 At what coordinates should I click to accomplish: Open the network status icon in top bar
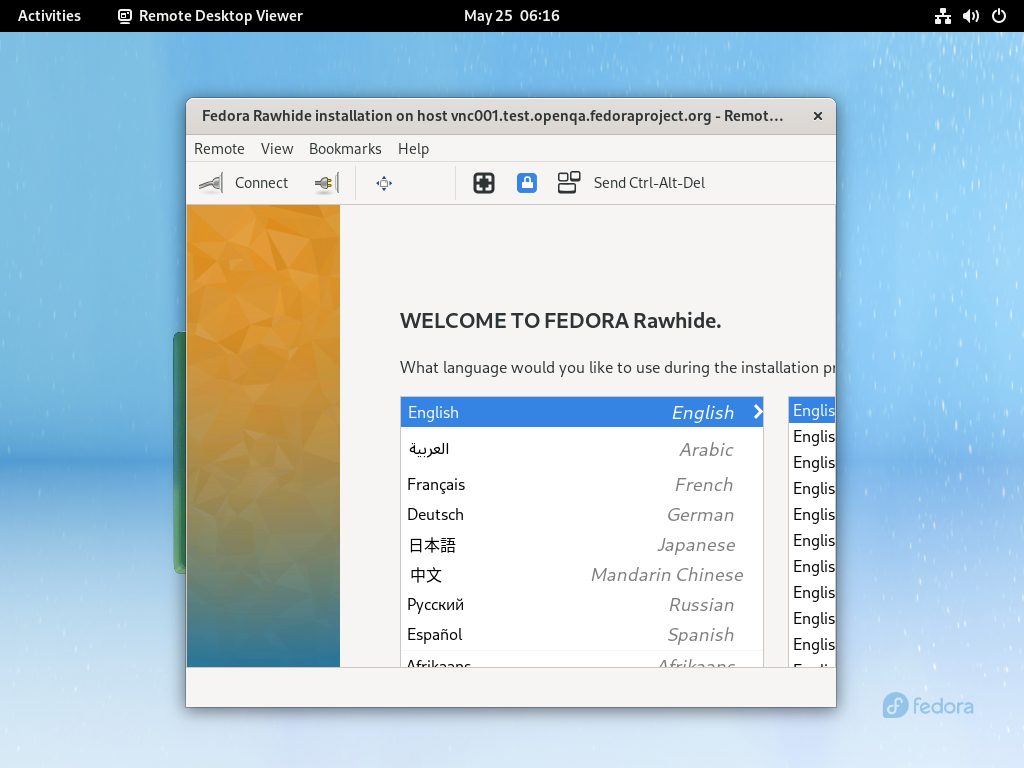coord(942,16)
